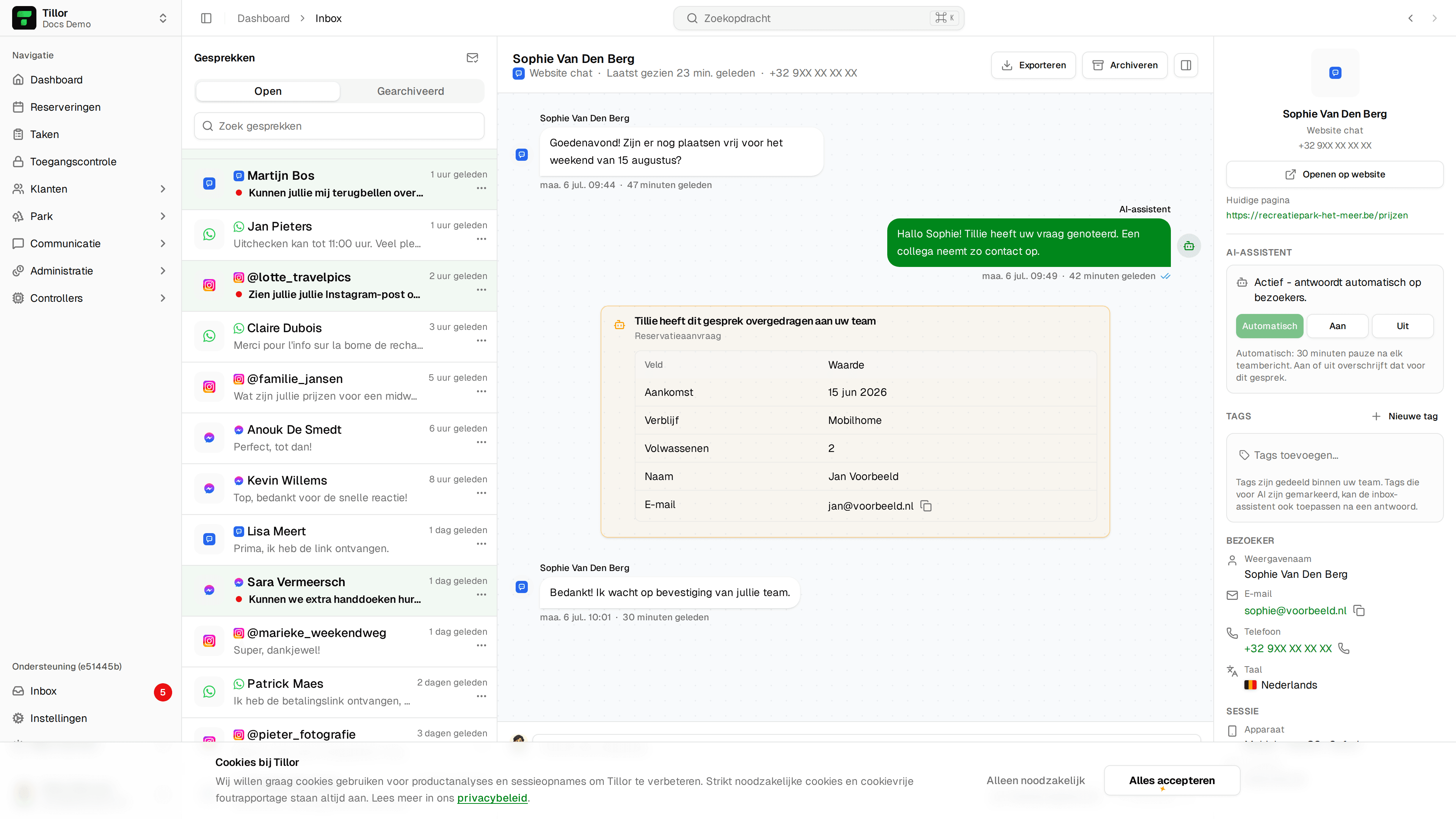
Task: Open options menu for Kevin Willems conversation
Action: [x=481, y=493]
